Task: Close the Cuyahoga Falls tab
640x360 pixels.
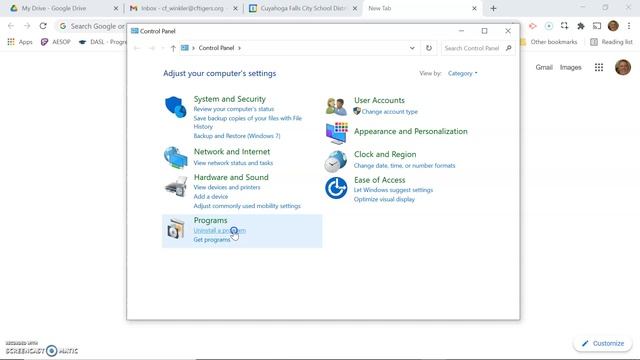Action: (355, 8)
